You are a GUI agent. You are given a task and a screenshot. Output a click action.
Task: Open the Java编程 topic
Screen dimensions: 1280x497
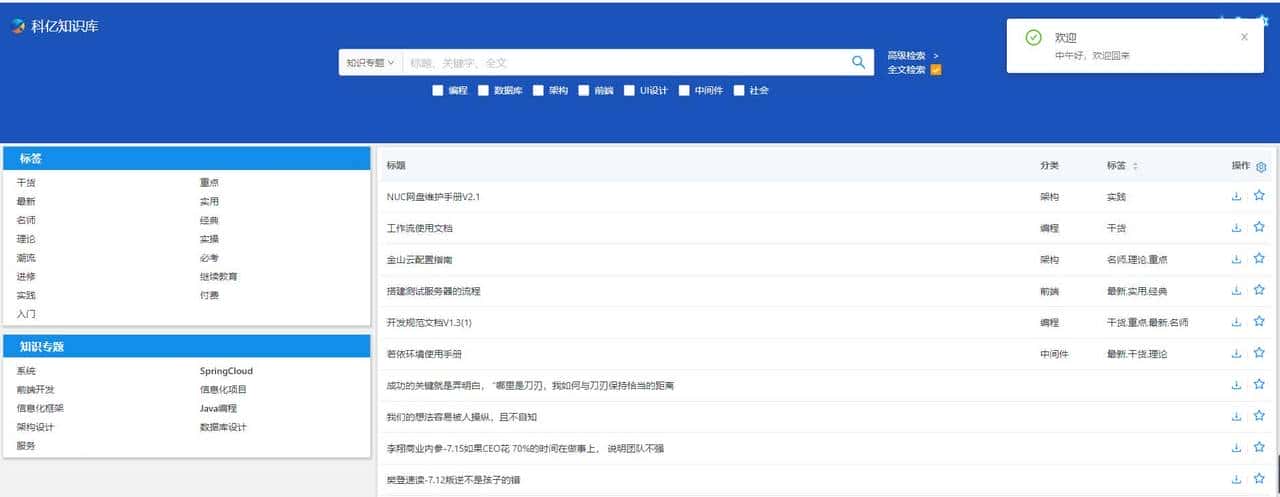coord(218,408)
